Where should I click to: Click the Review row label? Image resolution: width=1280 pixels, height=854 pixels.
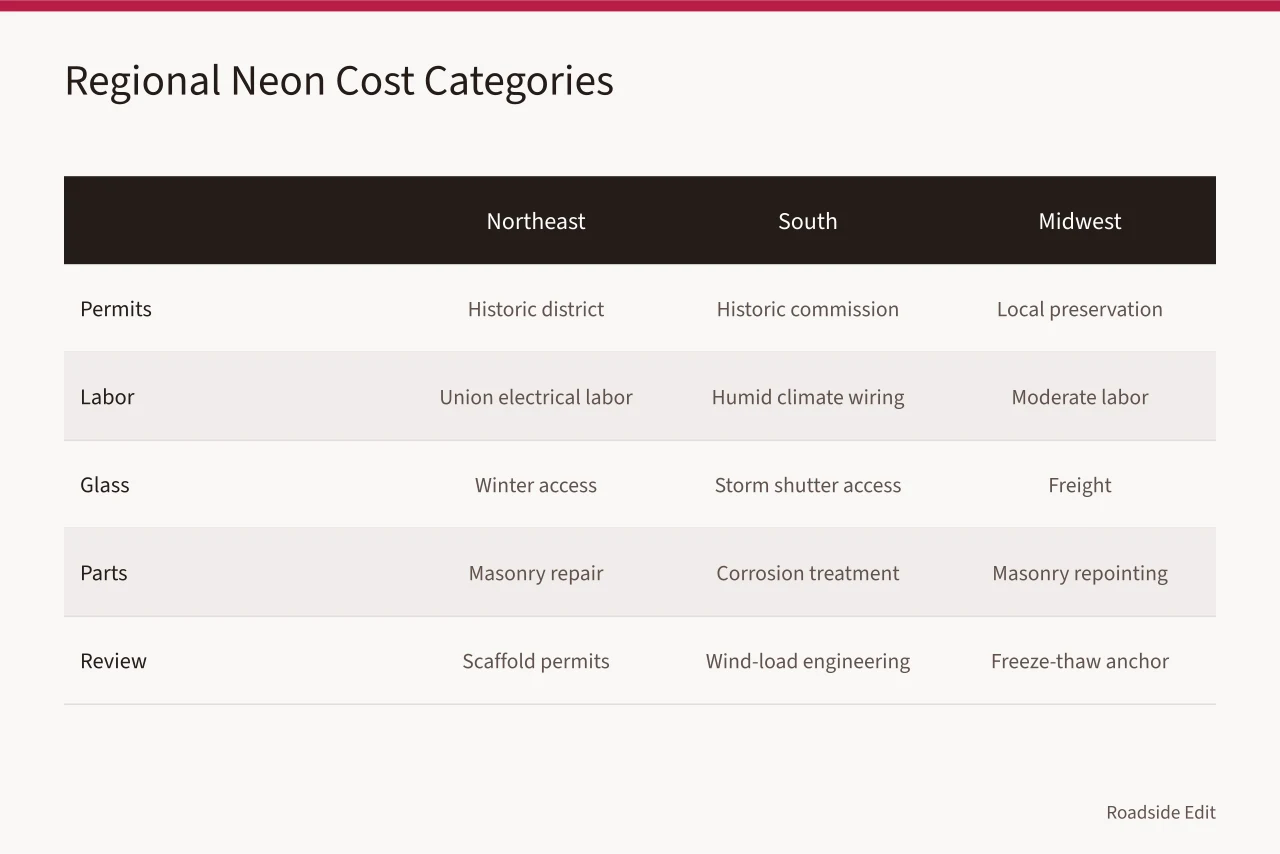[113, 661]
